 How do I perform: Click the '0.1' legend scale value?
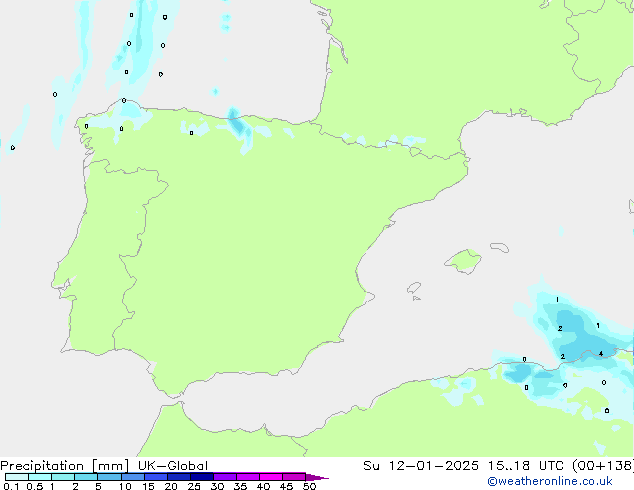click(x=11, y=486)
